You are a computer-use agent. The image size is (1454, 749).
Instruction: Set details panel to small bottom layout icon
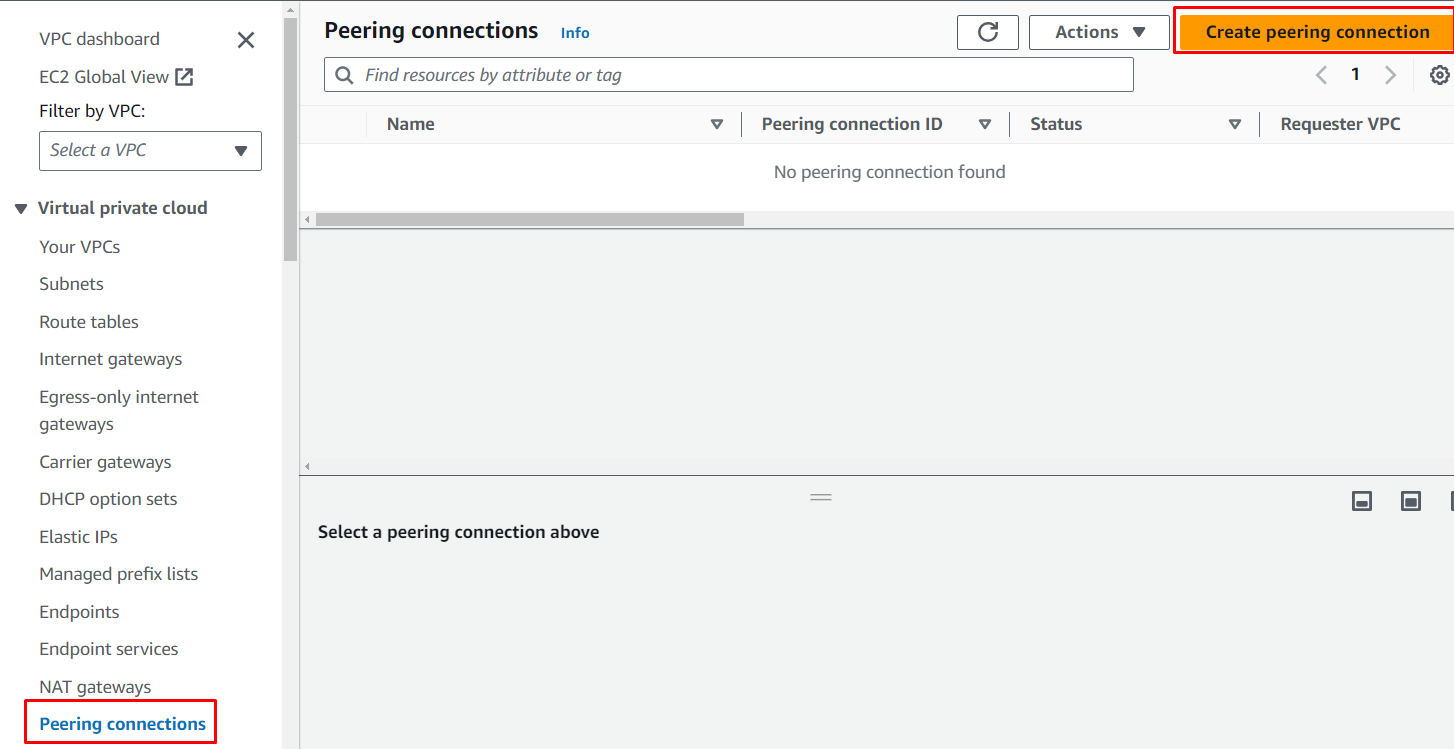(1362, 501)
